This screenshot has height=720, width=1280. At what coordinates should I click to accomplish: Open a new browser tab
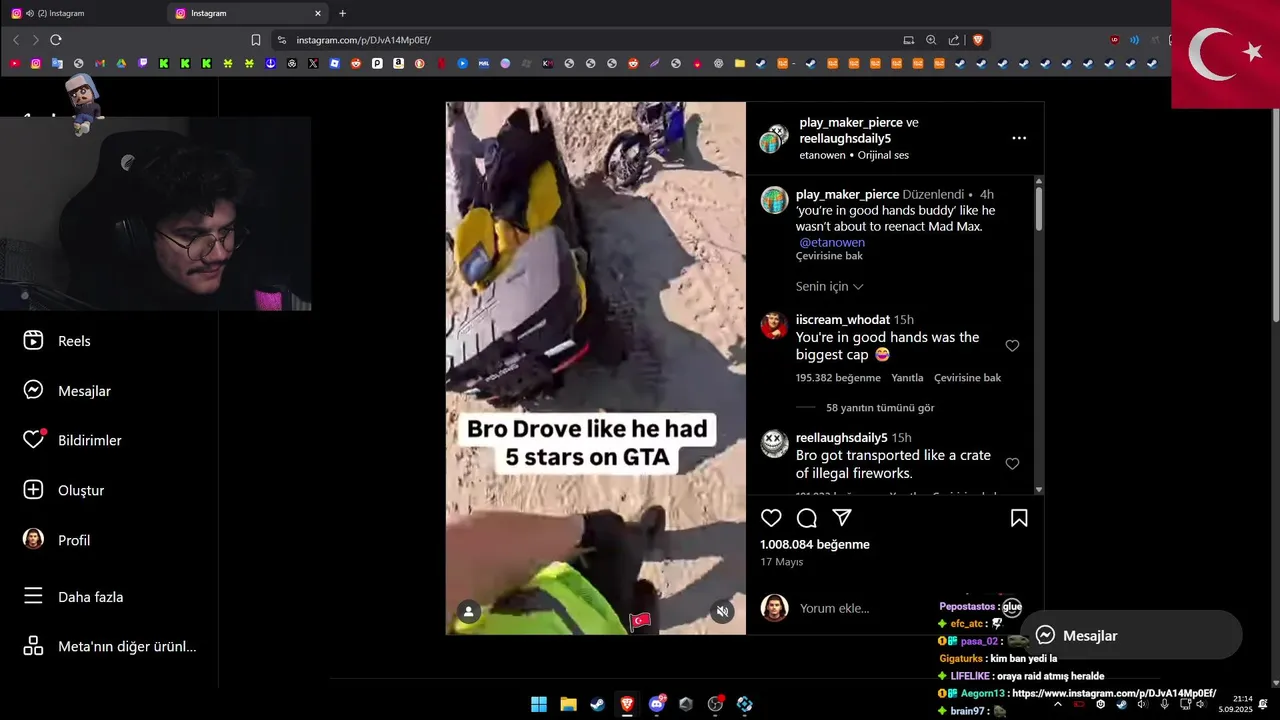[x=343, y=13]
